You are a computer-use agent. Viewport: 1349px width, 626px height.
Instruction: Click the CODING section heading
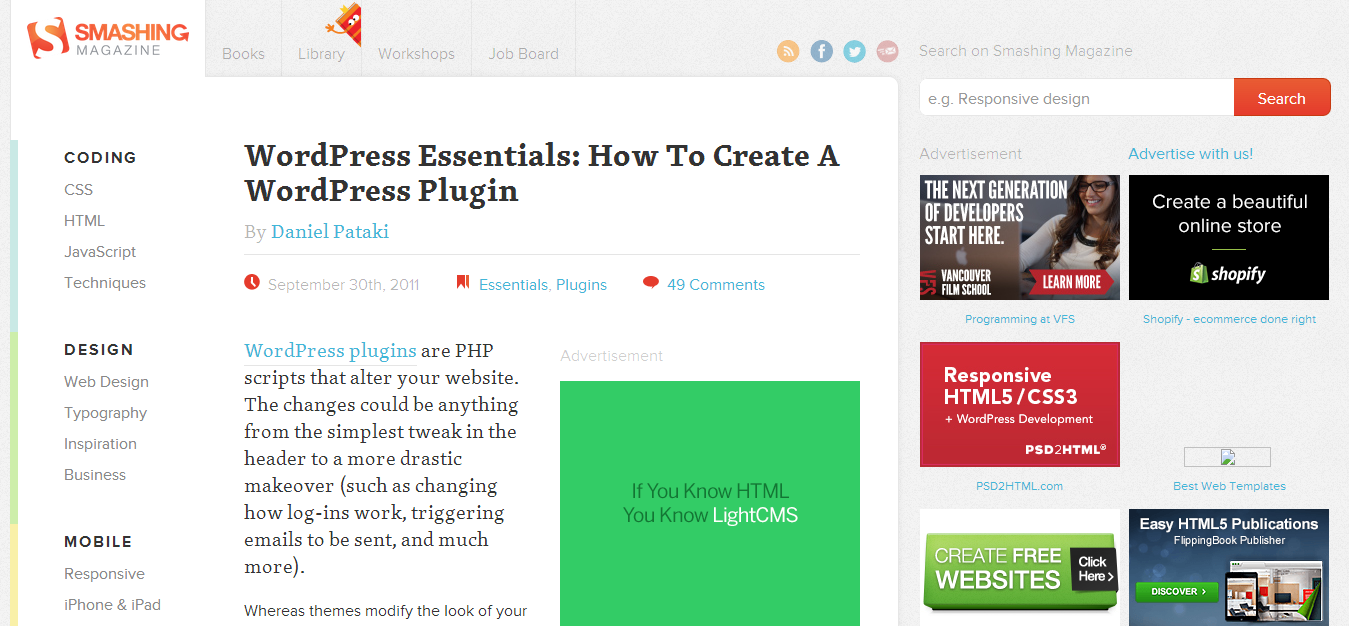100,158
